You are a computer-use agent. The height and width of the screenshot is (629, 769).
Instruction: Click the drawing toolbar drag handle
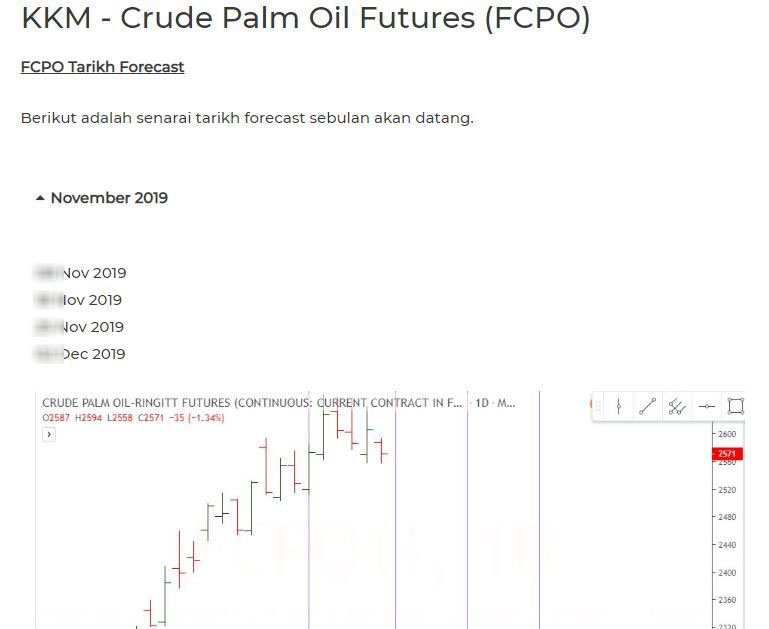click(x=597, y=406)
